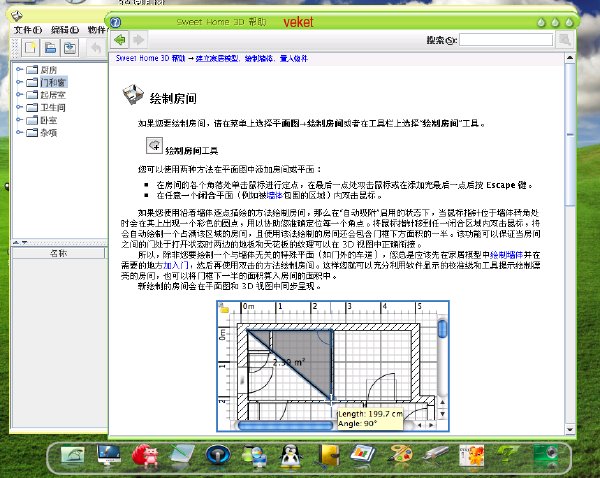Click the search magnifier button
Image resolution: width=600 pixels, height=478 pixels.
565,40
